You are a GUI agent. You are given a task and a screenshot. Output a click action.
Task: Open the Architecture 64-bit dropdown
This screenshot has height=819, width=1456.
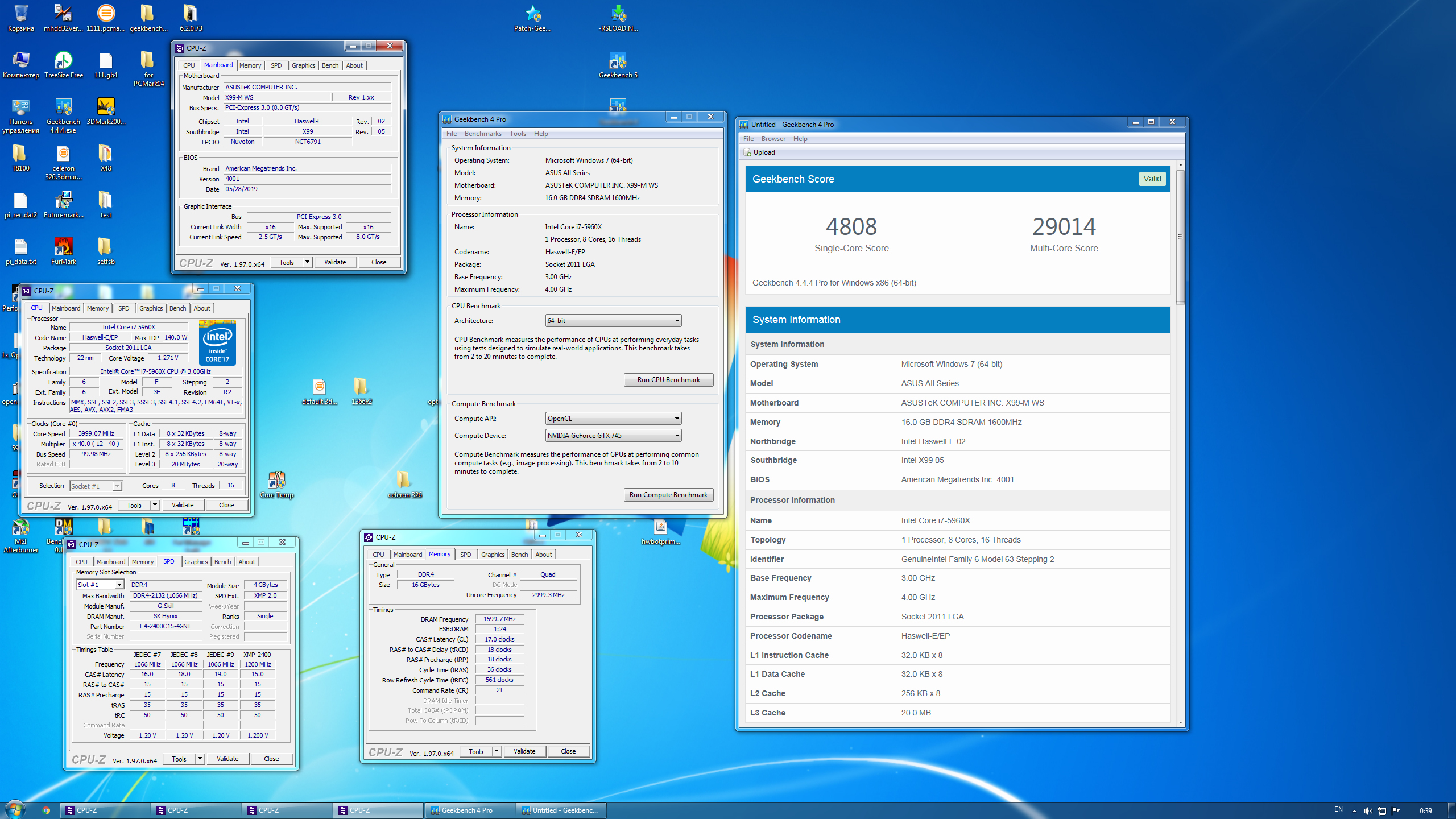[x=613, y=321]
